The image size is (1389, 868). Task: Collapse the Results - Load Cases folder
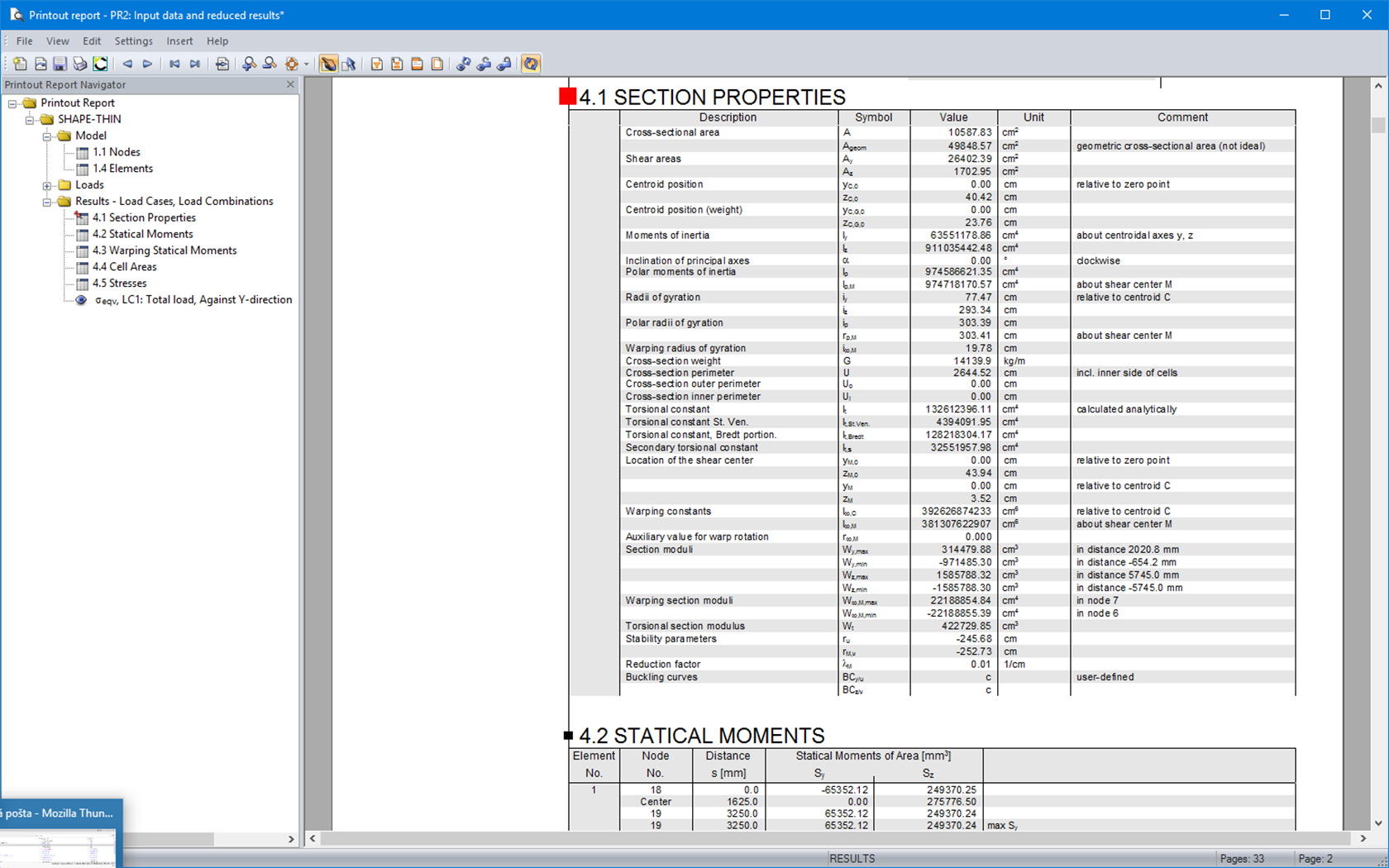[x=47, y=202]
